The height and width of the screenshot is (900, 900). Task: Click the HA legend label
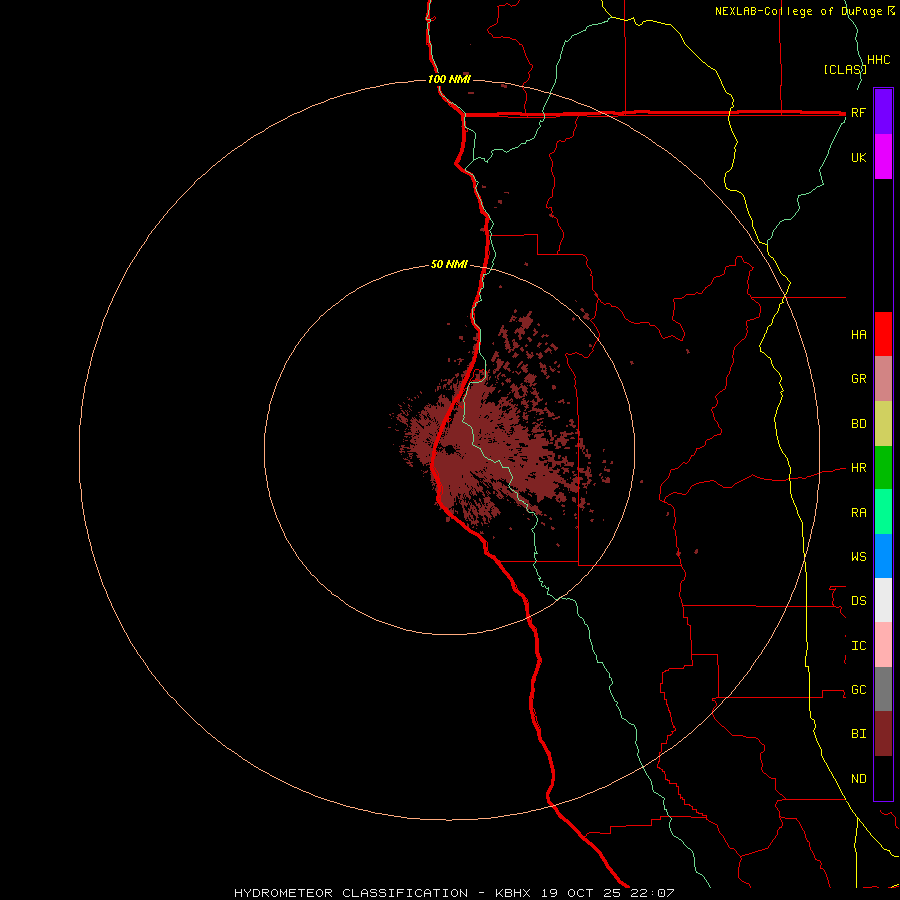858,335
